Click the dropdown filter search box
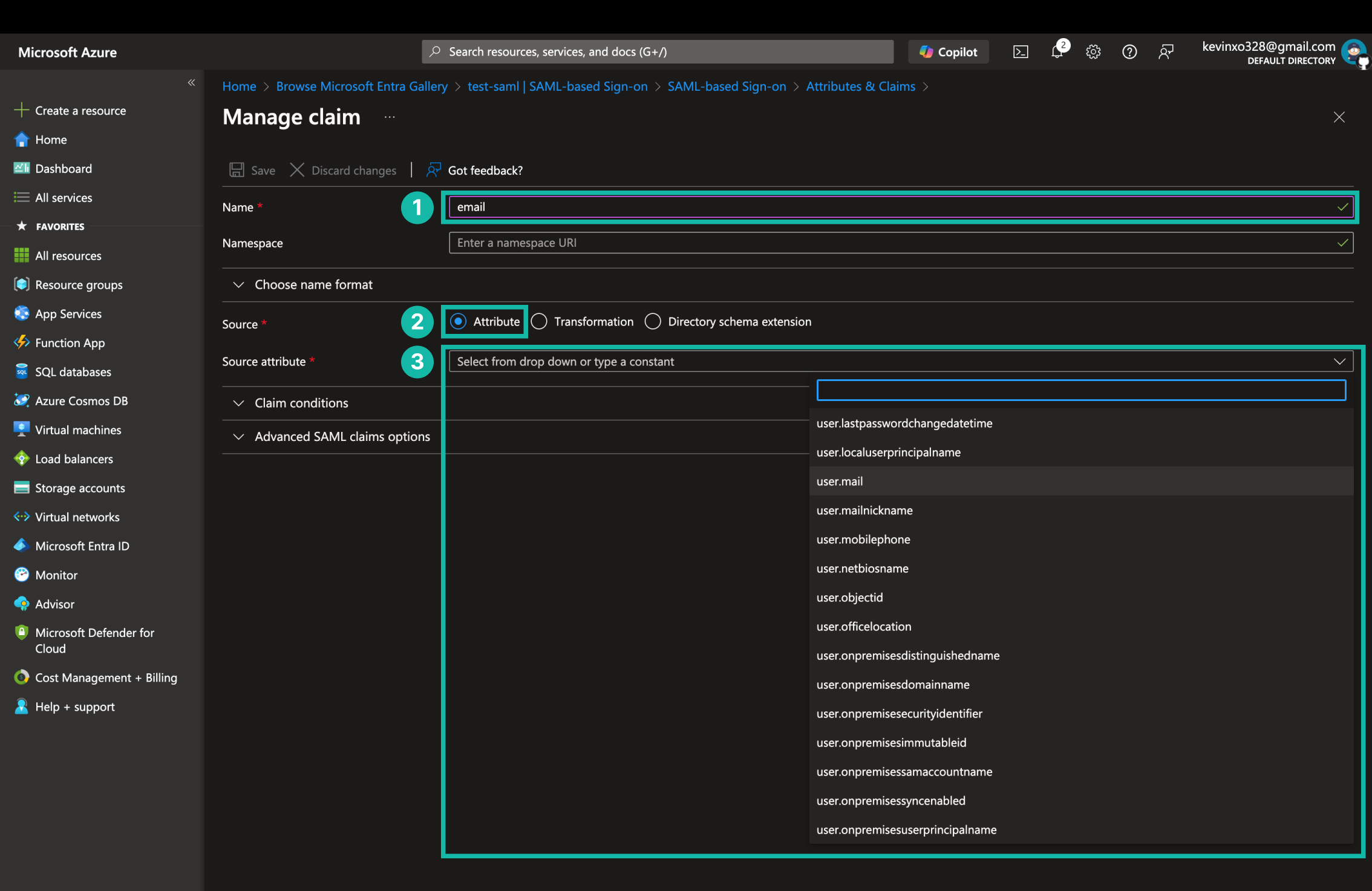Image resolution: width=1372 pixels, height=891 pixels. click(1081, 390)
